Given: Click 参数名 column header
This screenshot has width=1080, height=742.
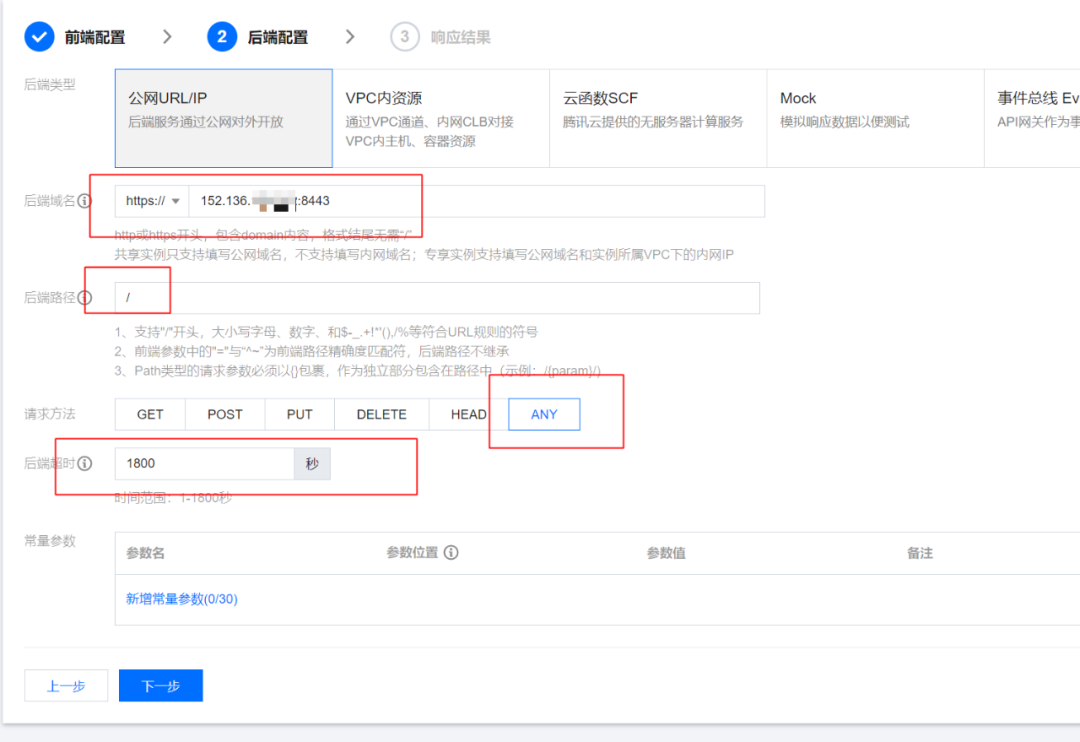Looking at the screenshot, I should click(145, 553).
